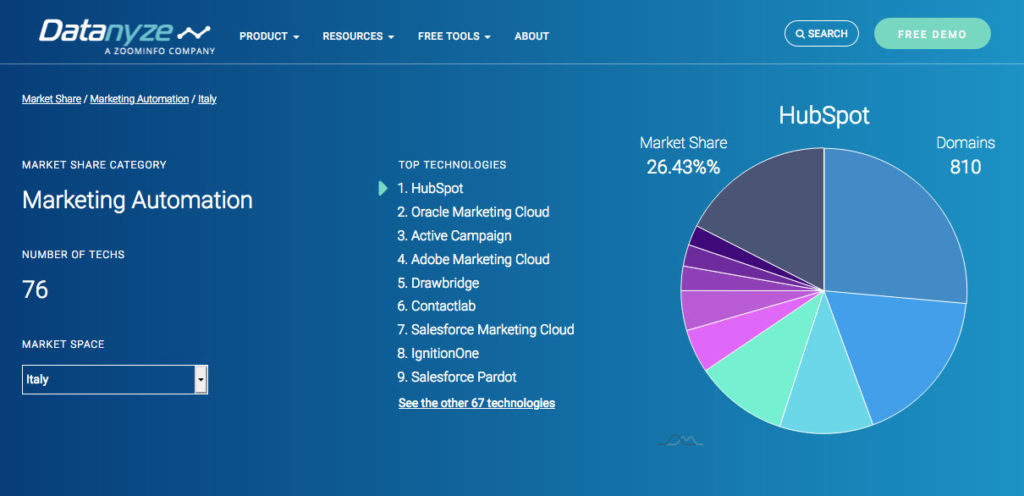Go to the ABOUT page

point(532,37)
